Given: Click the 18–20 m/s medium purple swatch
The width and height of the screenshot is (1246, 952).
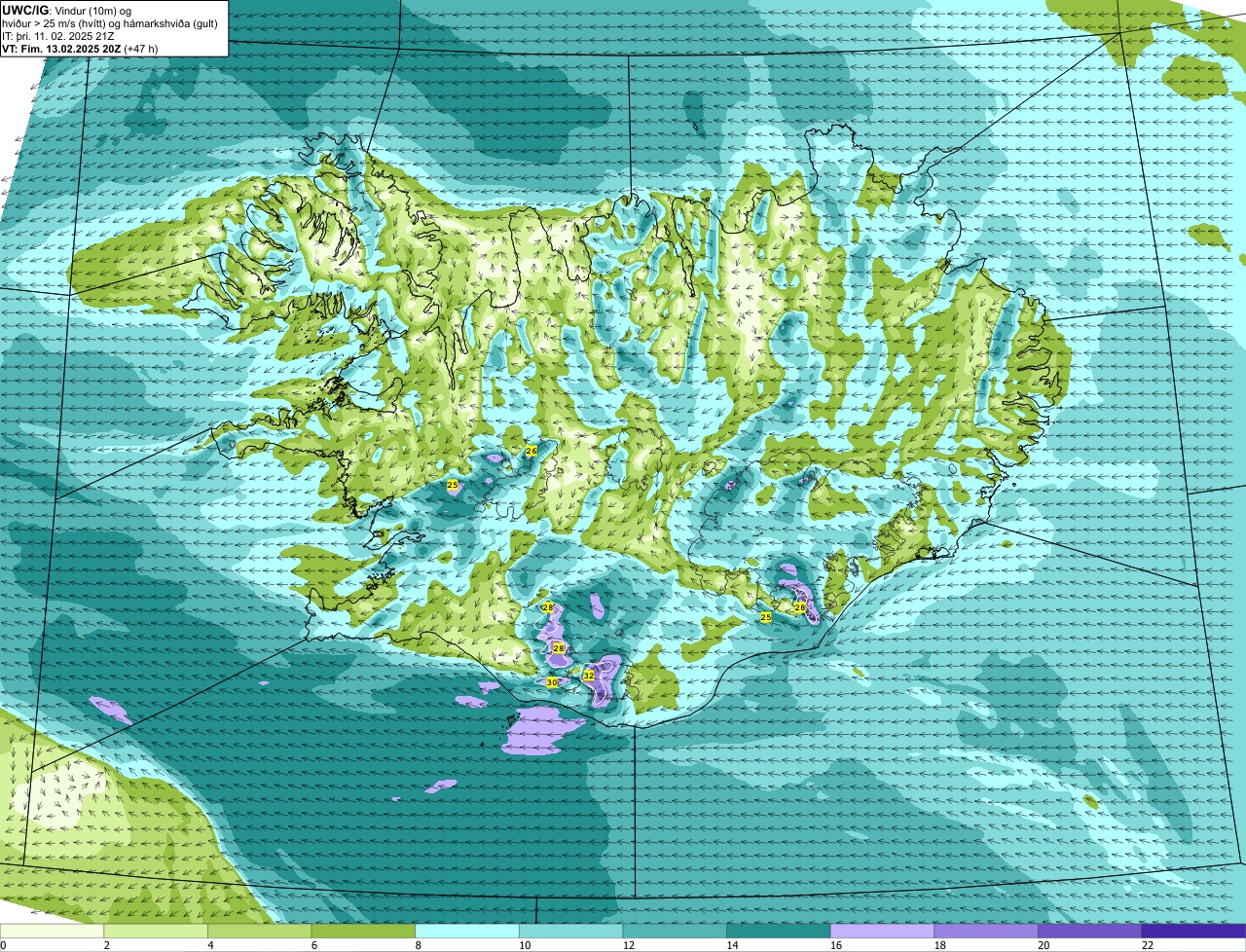Looking at the screenshot, I should pyautogui.click(x=986, y=931).
